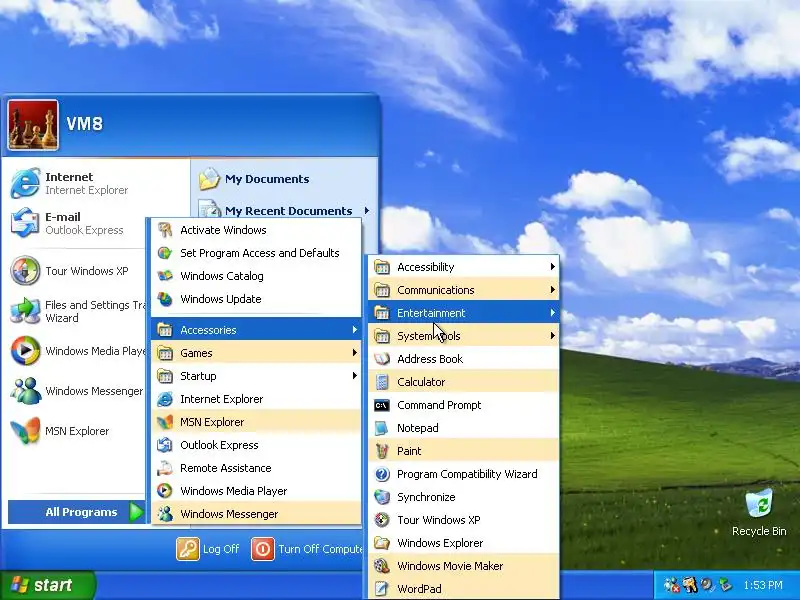Click the start button on taskbar
800x600 pixels.
click(47, 585)
